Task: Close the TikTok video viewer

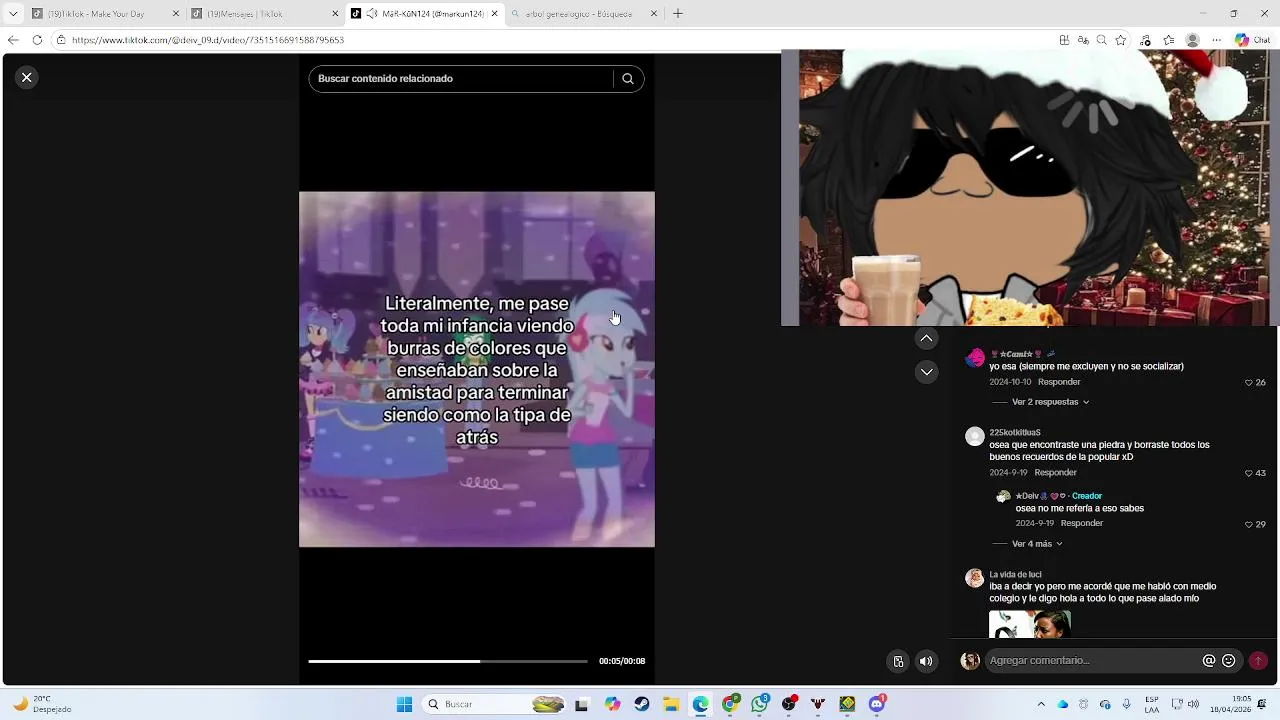Action: pyautogui.click(x=27, y=77)
